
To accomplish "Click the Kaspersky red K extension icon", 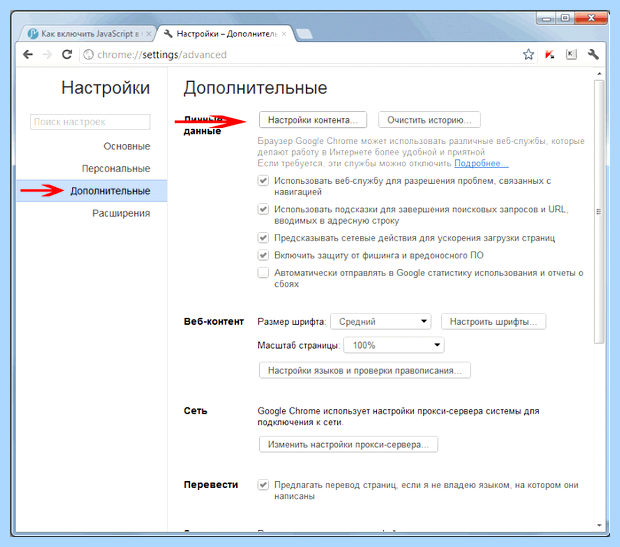I will (x=550, y=55).
